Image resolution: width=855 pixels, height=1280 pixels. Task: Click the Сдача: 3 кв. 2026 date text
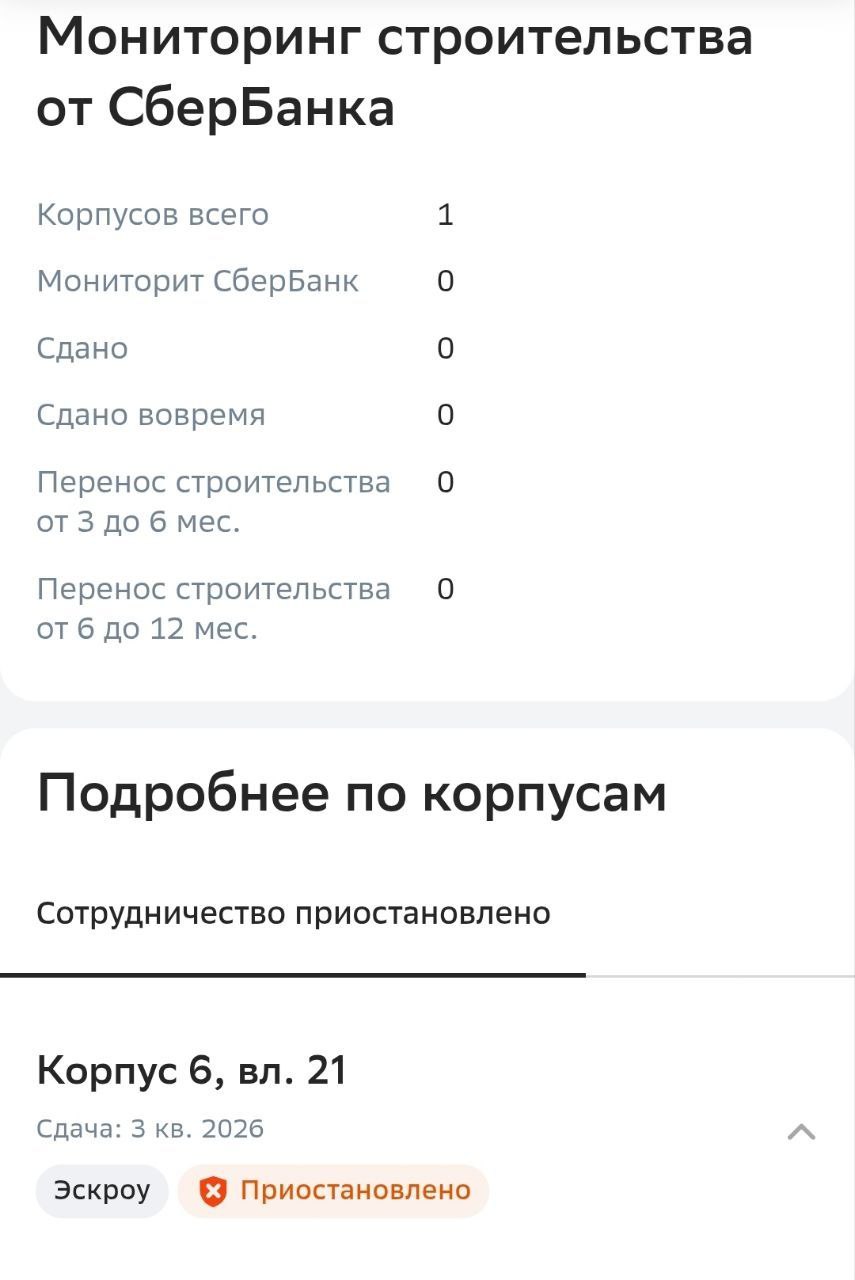pos(150,1129)
